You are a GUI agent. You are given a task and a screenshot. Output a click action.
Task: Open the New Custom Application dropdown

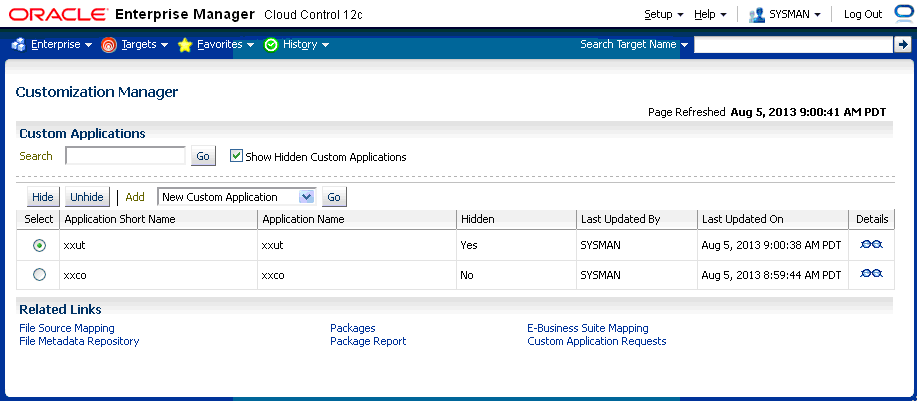click(237, 197)
